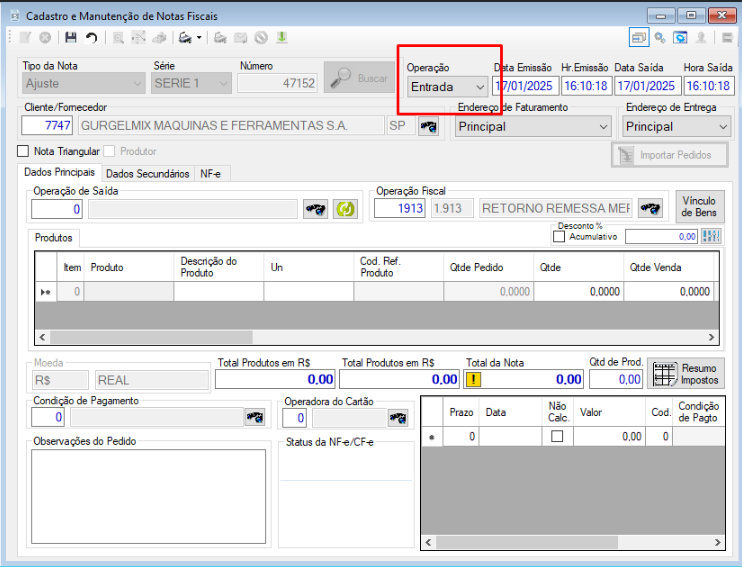Click the greyed cancel X circle icon in the toolbar
Screen dimensions: 742x567
[x=45, y=37]
